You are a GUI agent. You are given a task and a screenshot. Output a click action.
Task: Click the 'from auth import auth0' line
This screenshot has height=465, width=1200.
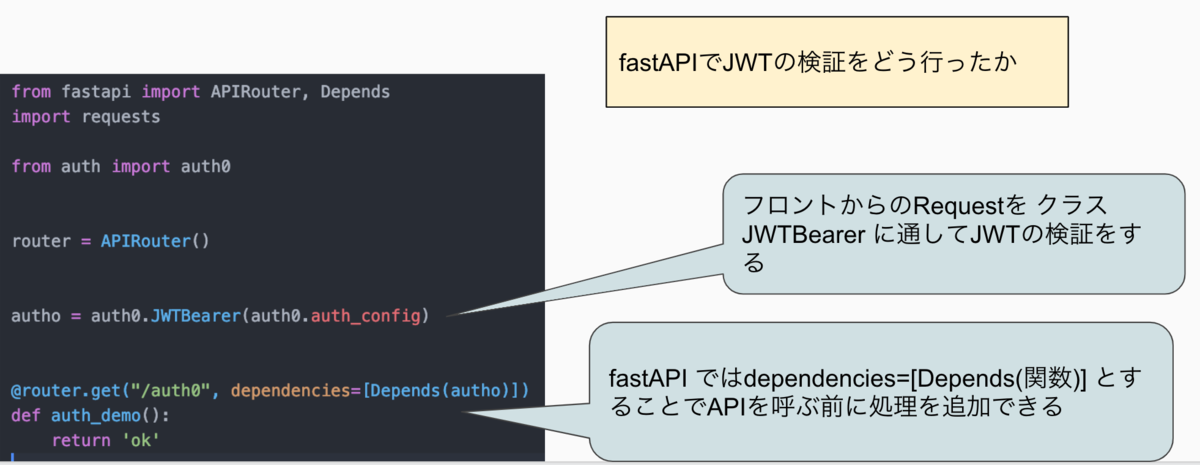121,166
